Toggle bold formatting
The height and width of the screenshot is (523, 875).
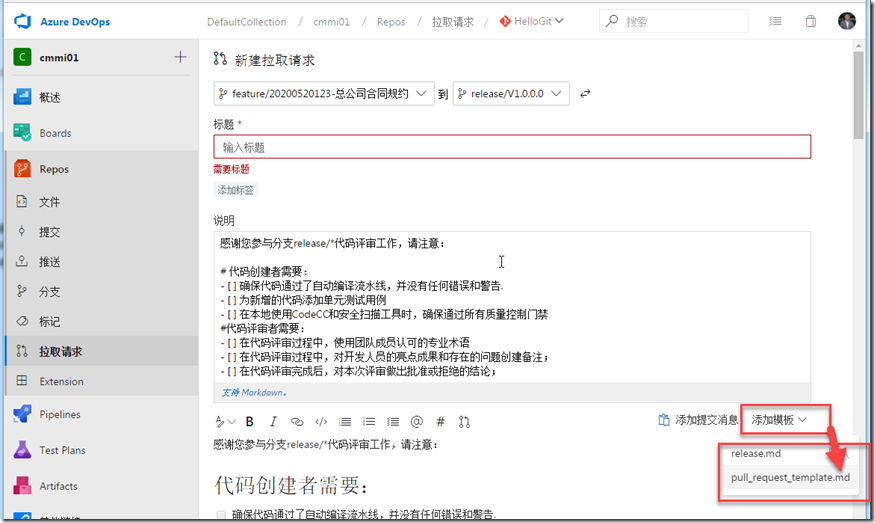249,421
